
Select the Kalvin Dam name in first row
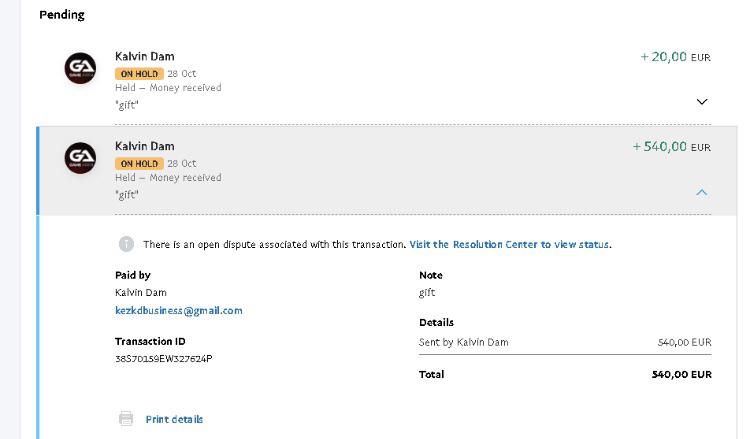(x=144, y=56)
